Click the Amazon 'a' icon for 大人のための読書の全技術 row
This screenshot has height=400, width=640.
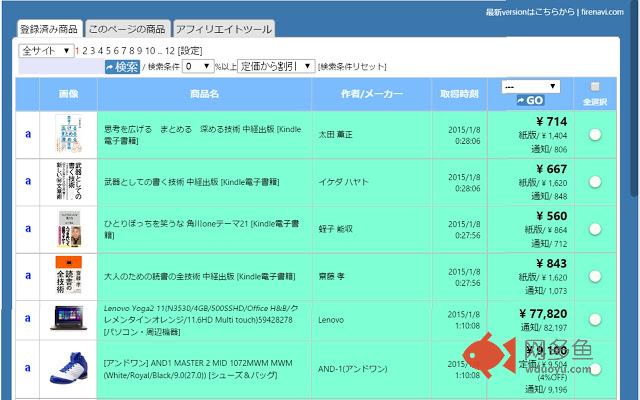click(x=28, y=276)
